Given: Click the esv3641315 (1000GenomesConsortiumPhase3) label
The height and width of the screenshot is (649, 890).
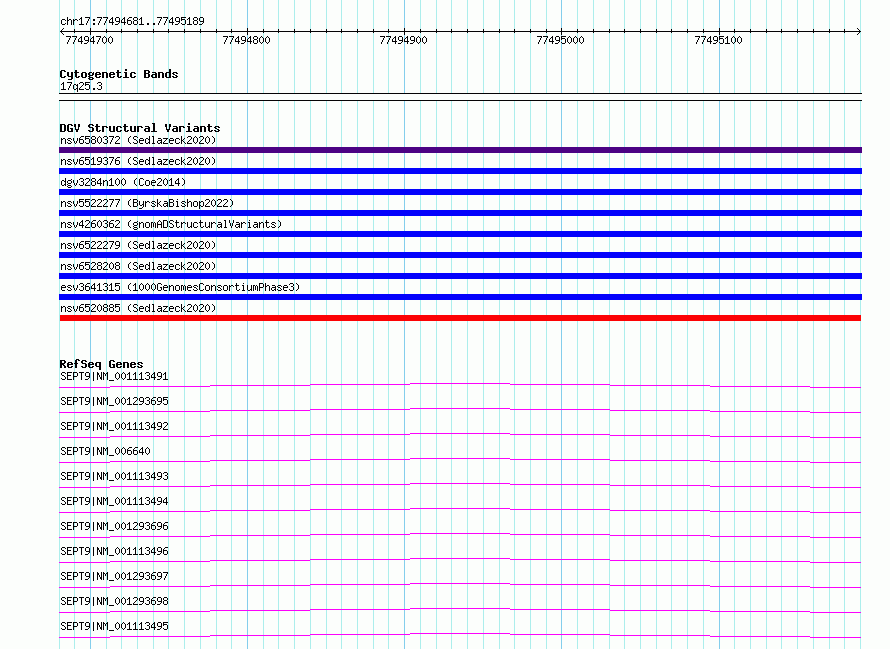Looking at the screenshot, I should click(180, 287).
